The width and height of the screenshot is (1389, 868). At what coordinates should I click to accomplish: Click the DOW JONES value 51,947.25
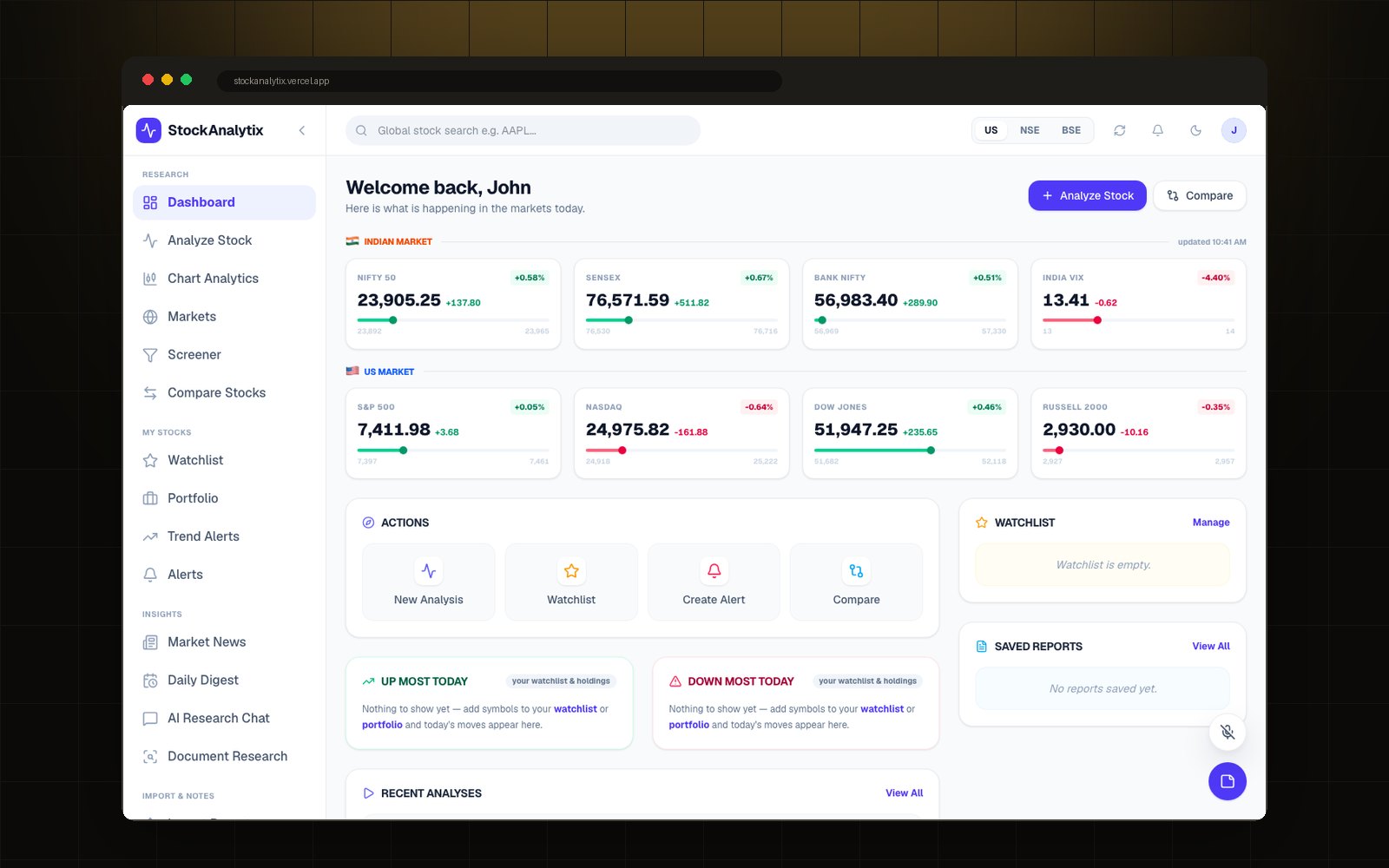click(856, 430)
